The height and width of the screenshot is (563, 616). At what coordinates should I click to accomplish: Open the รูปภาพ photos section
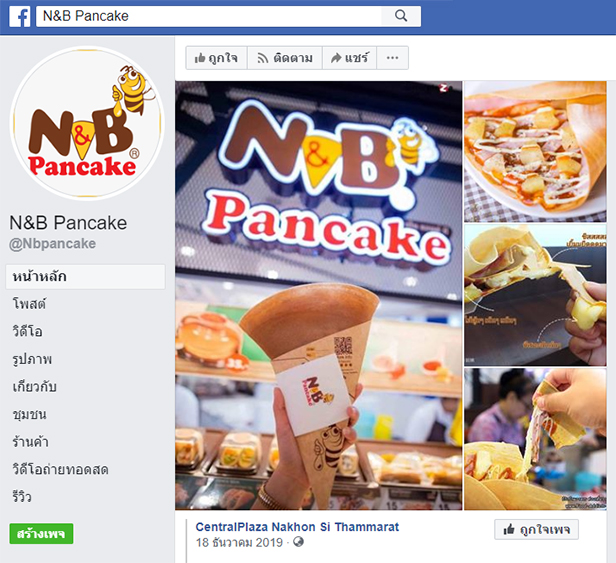[x=32, y=359]
